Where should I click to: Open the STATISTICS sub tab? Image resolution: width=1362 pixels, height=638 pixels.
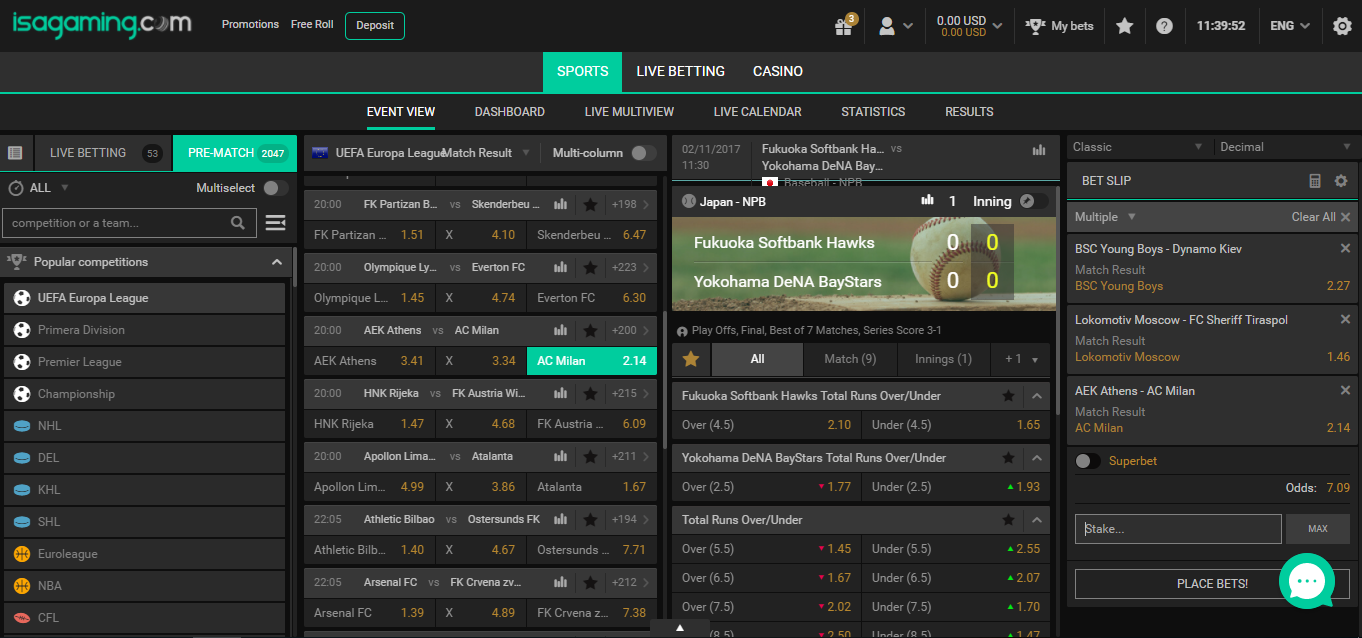click(x=873, y=112)
